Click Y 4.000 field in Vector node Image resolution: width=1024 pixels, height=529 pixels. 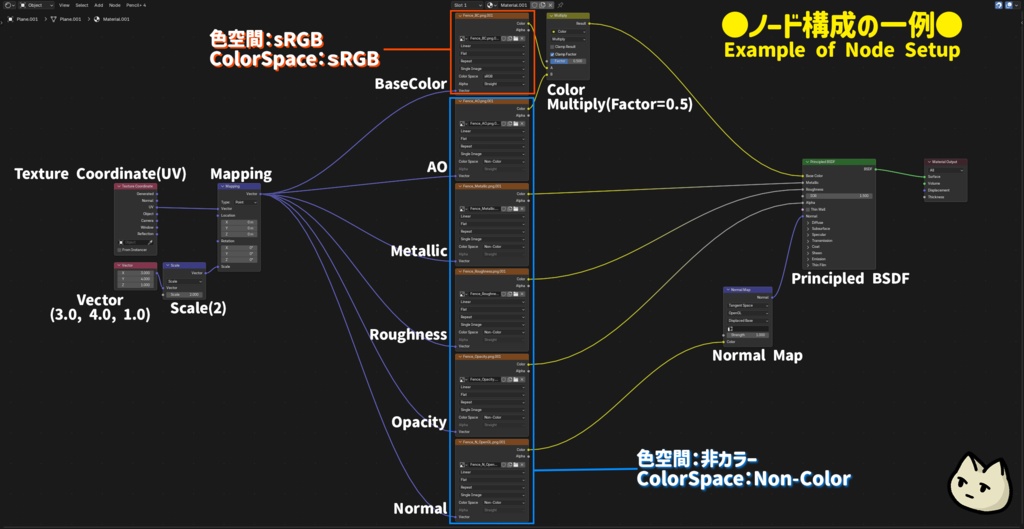[136, 279]
